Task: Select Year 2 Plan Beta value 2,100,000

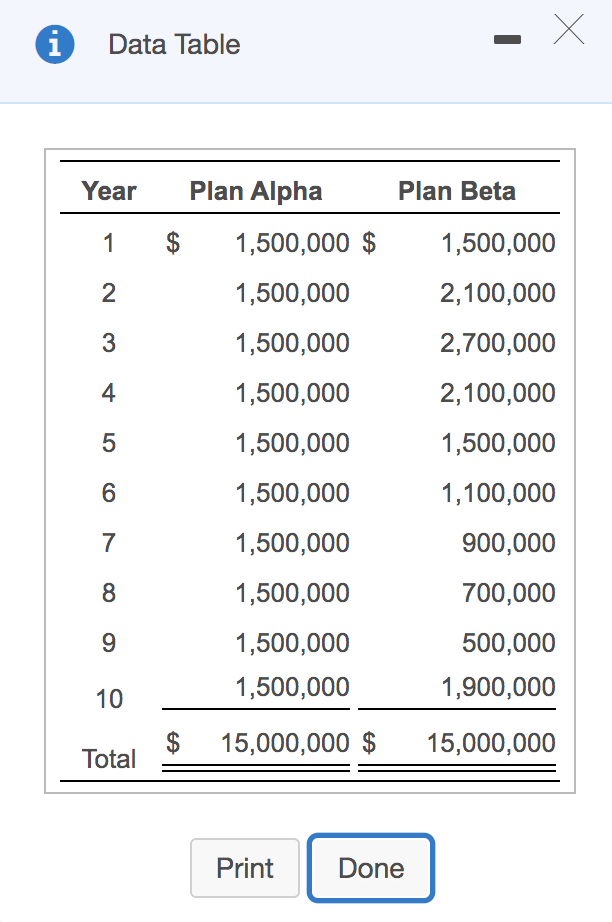Action: pos(500,292)
